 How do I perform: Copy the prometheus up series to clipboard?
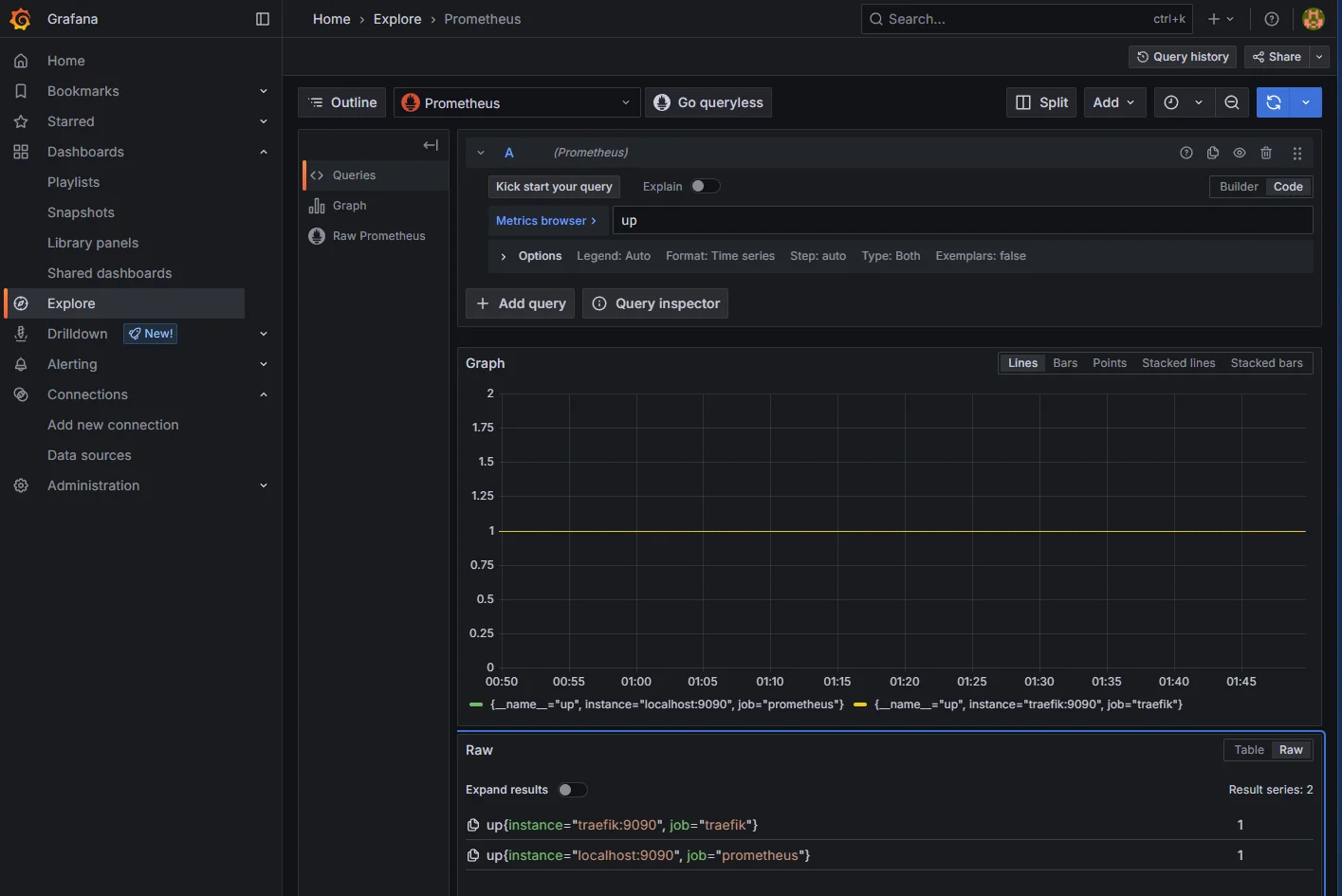[x=473, y=855]
